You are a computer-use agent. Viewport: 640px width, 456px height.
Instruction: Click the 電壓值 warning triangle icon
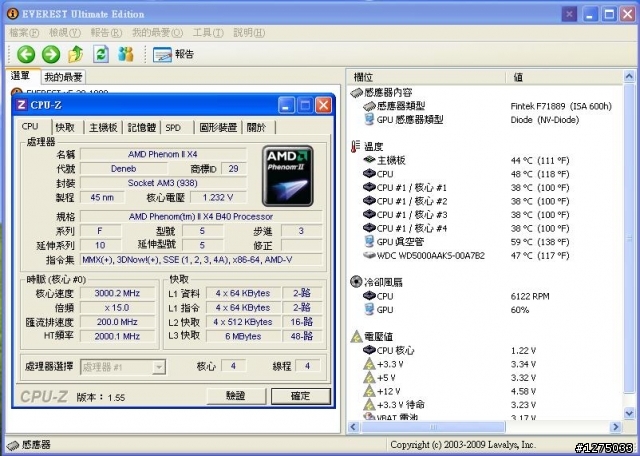[x=356, y=336]
